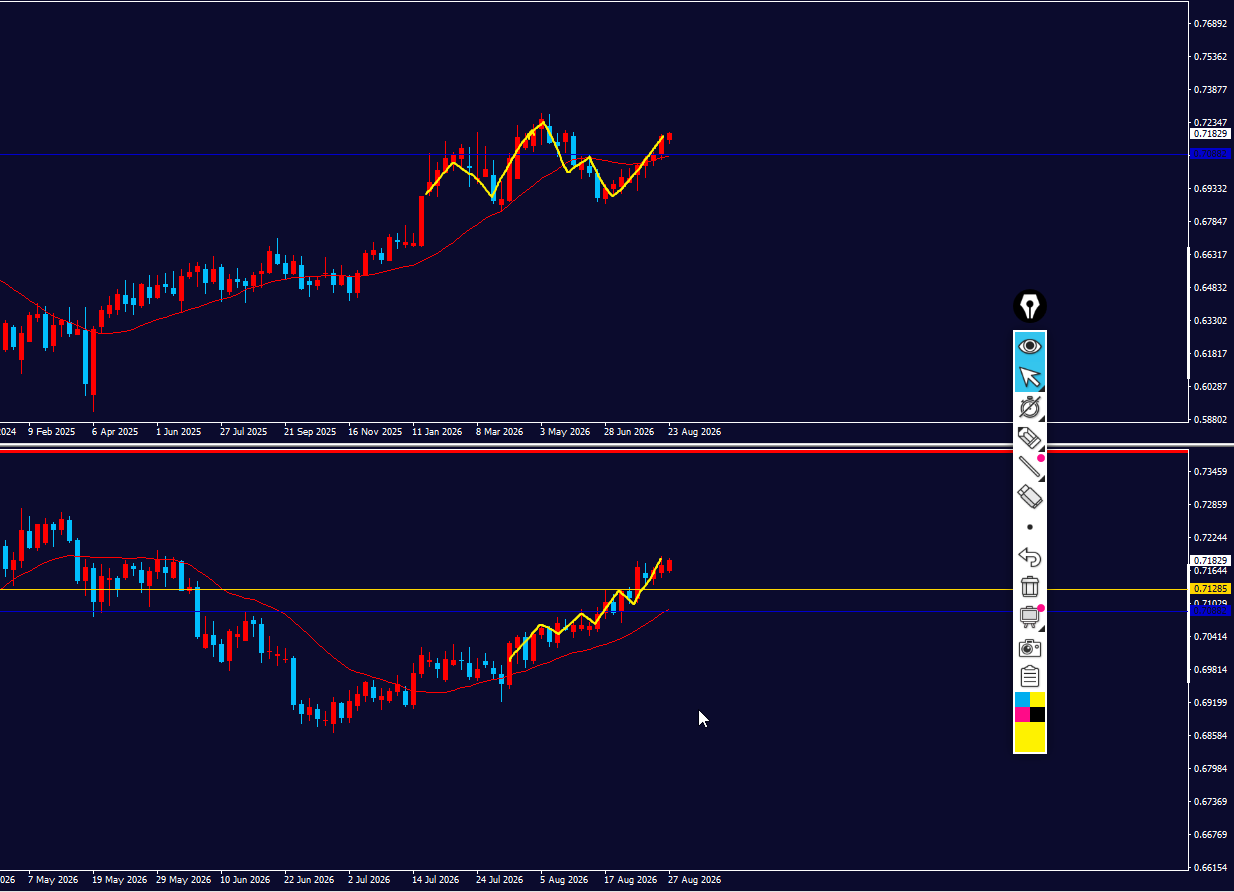Image resolution: width=1234 pixels, height=892 pixels.
Task: Click the 14 Jul 2026 date label
Action: tap(435, 880)
